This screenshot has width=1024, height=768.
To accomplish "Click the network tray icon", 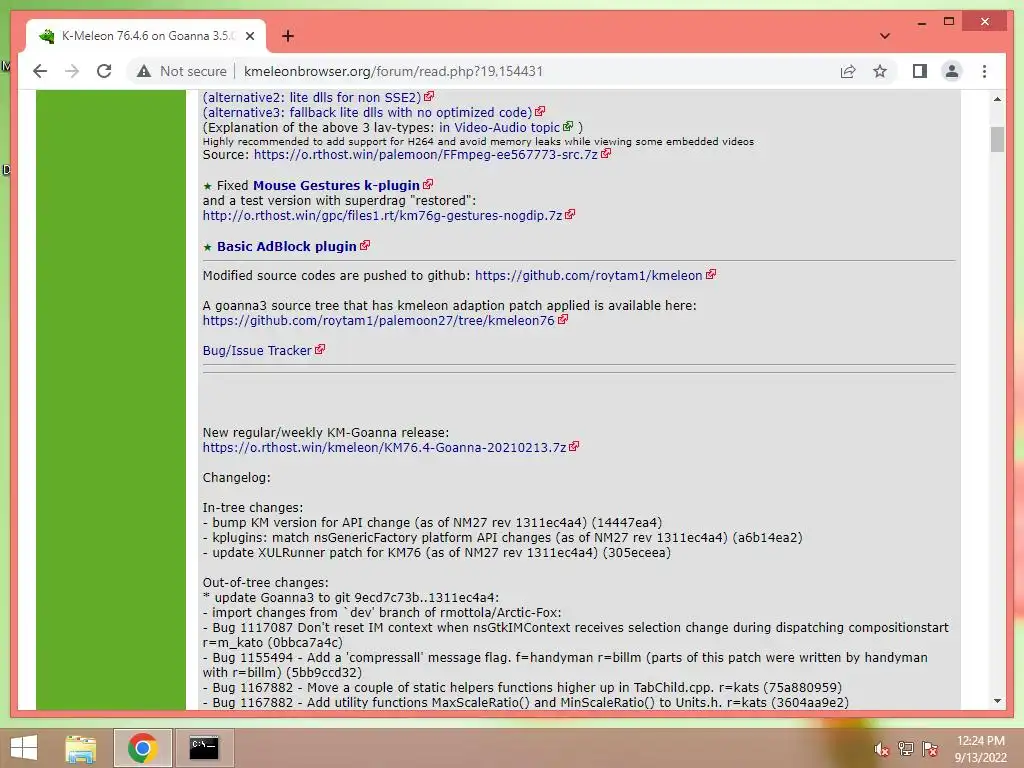I will (906, 749).
